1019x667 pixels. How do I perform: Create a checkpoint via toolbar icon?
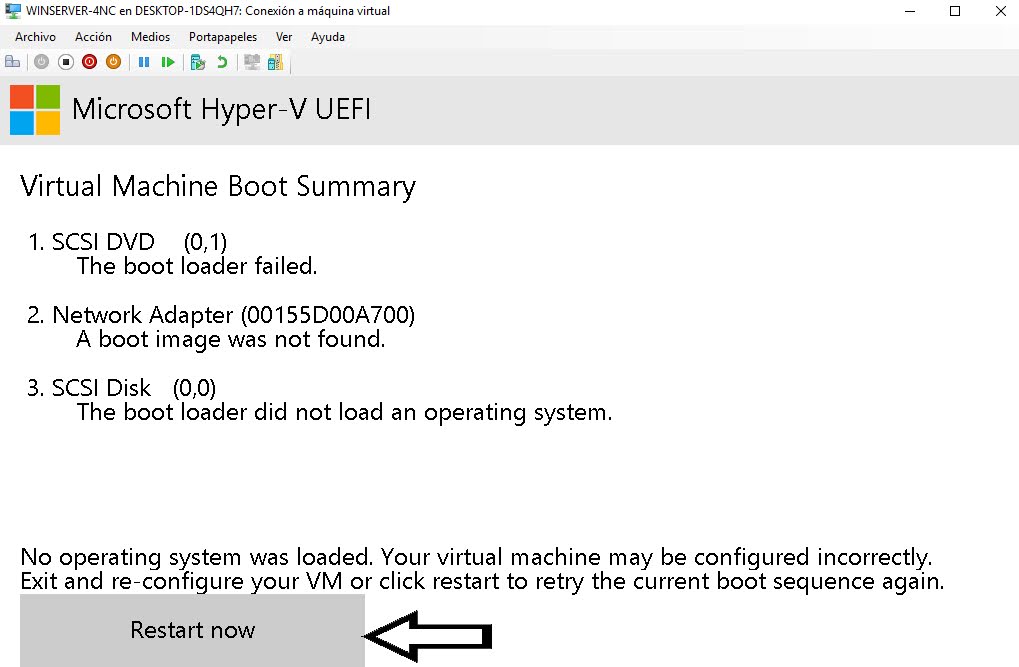pyautogui.click(x=198, y=62)
